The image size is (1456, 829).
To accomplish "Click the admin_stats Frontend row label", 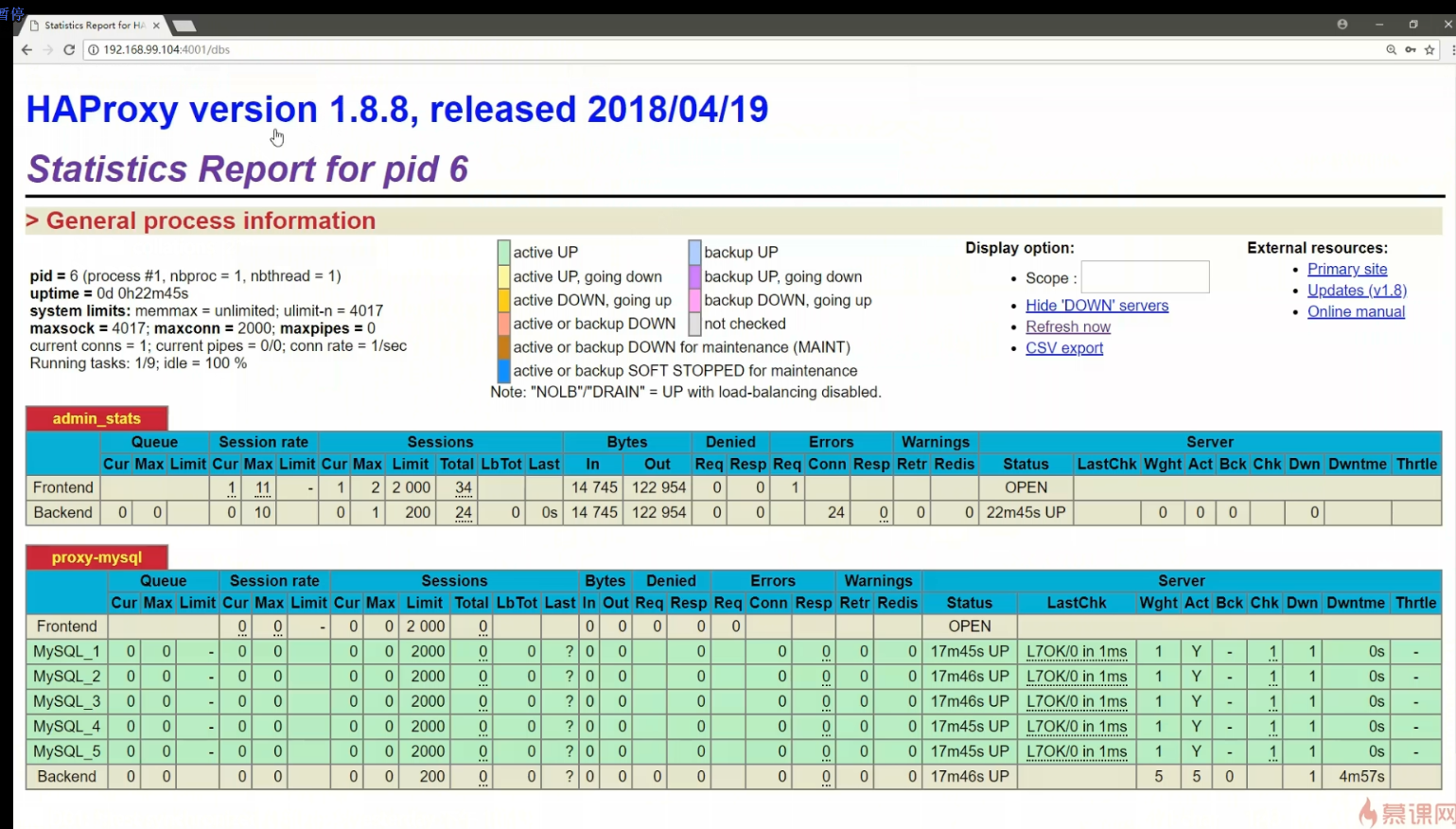I will coord(62,487).
